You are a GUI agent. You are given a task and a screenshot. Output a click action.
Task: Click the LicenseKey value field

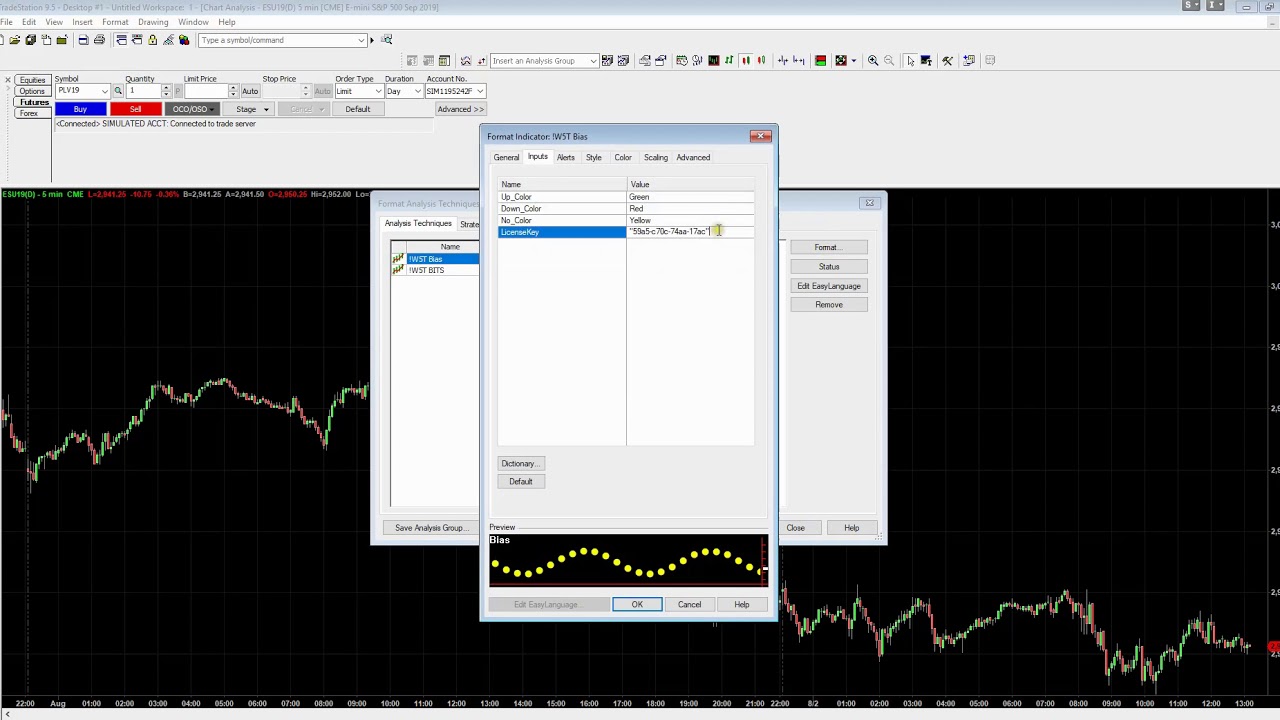coord(690,232)
